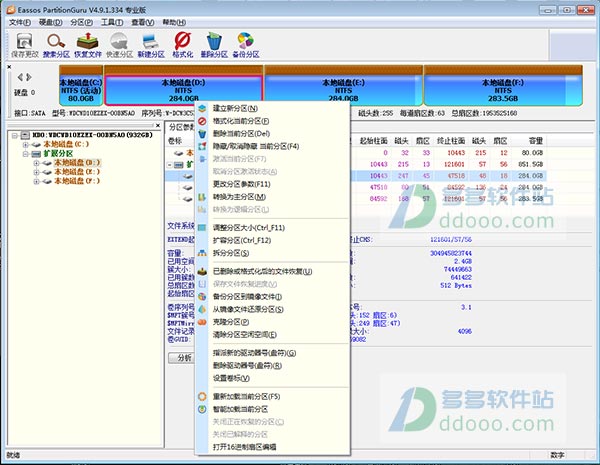
Task: Select 扩展分区 in the tree
Action: point(58,153)
